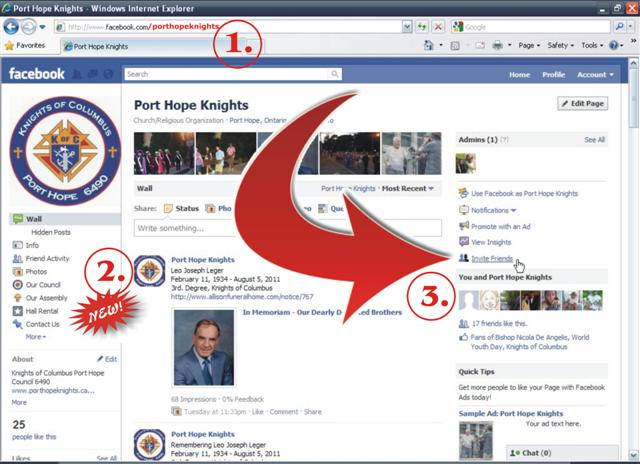
Task: Open the Account dropdown on Facebook
Action: pyautogui.click(x=595, y=75)
